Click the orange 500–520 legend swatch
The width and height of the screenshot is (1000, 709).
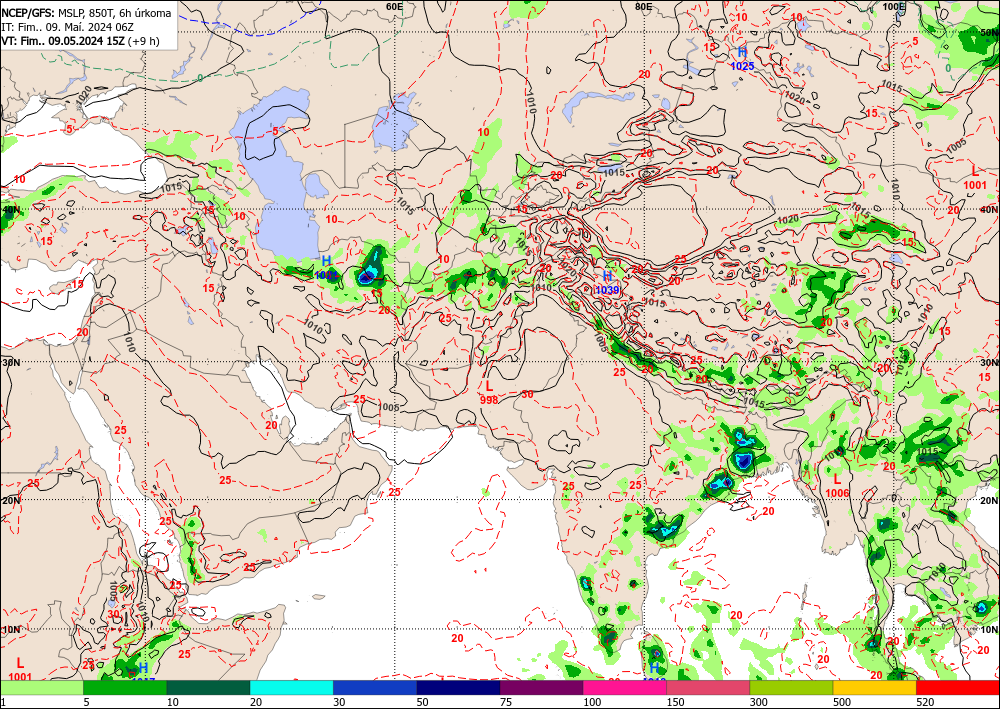point(875,688)
